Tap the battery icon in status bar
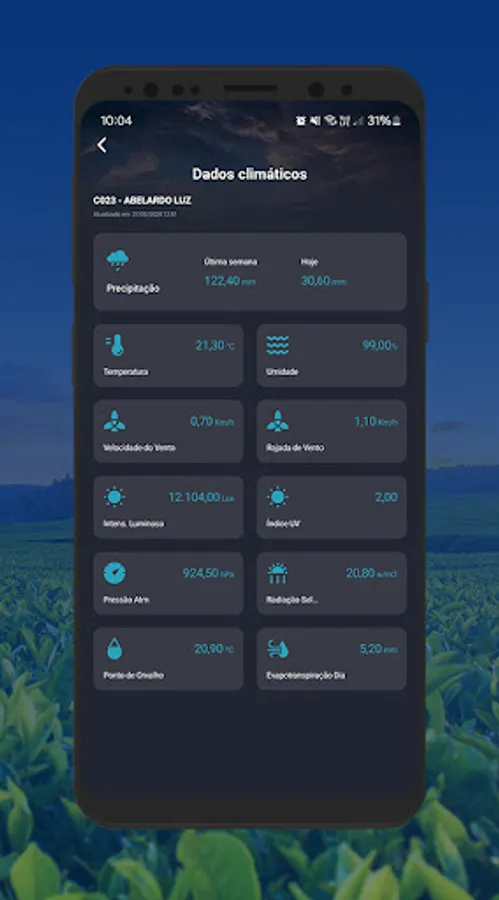The width and height of the screenshot is (499, 900). coord(396,121)
